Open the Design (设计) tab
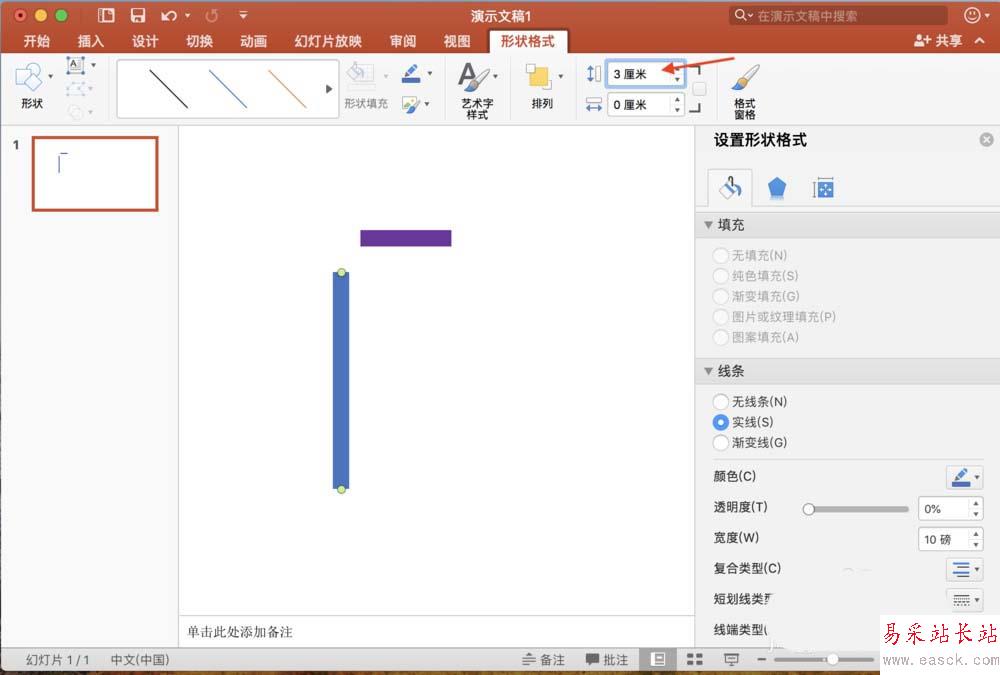 145,41
